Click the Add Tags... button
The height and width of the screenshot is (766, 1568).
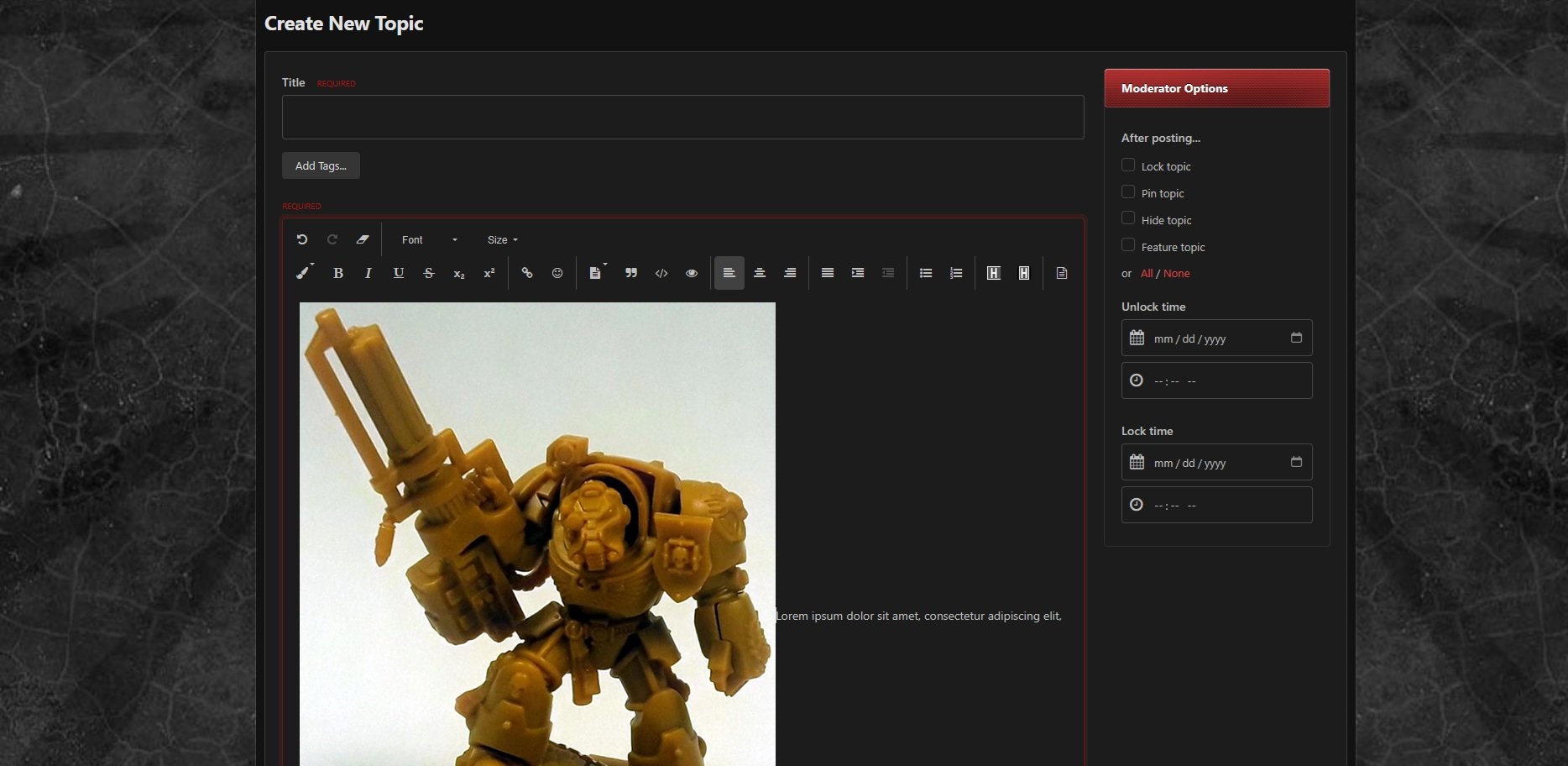pos(321,165)
